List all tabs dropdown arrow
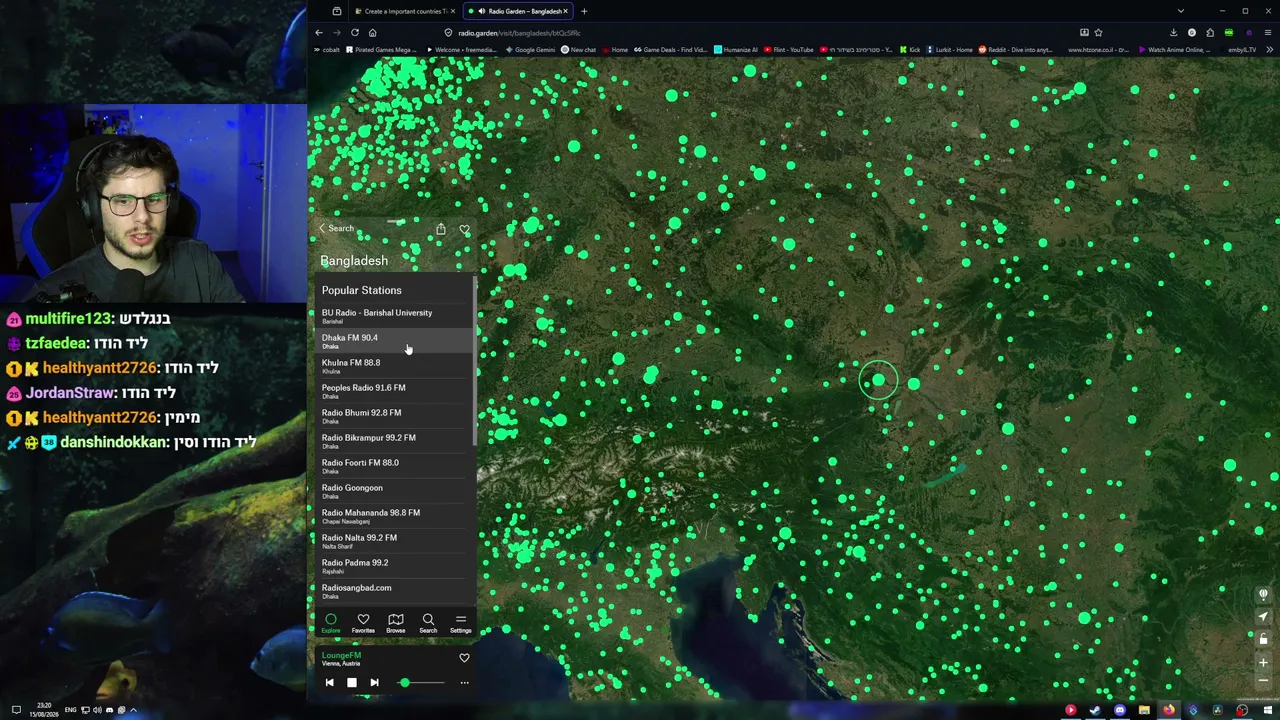The width and height of the screenshot is (1280, 720). (1181, 11)
